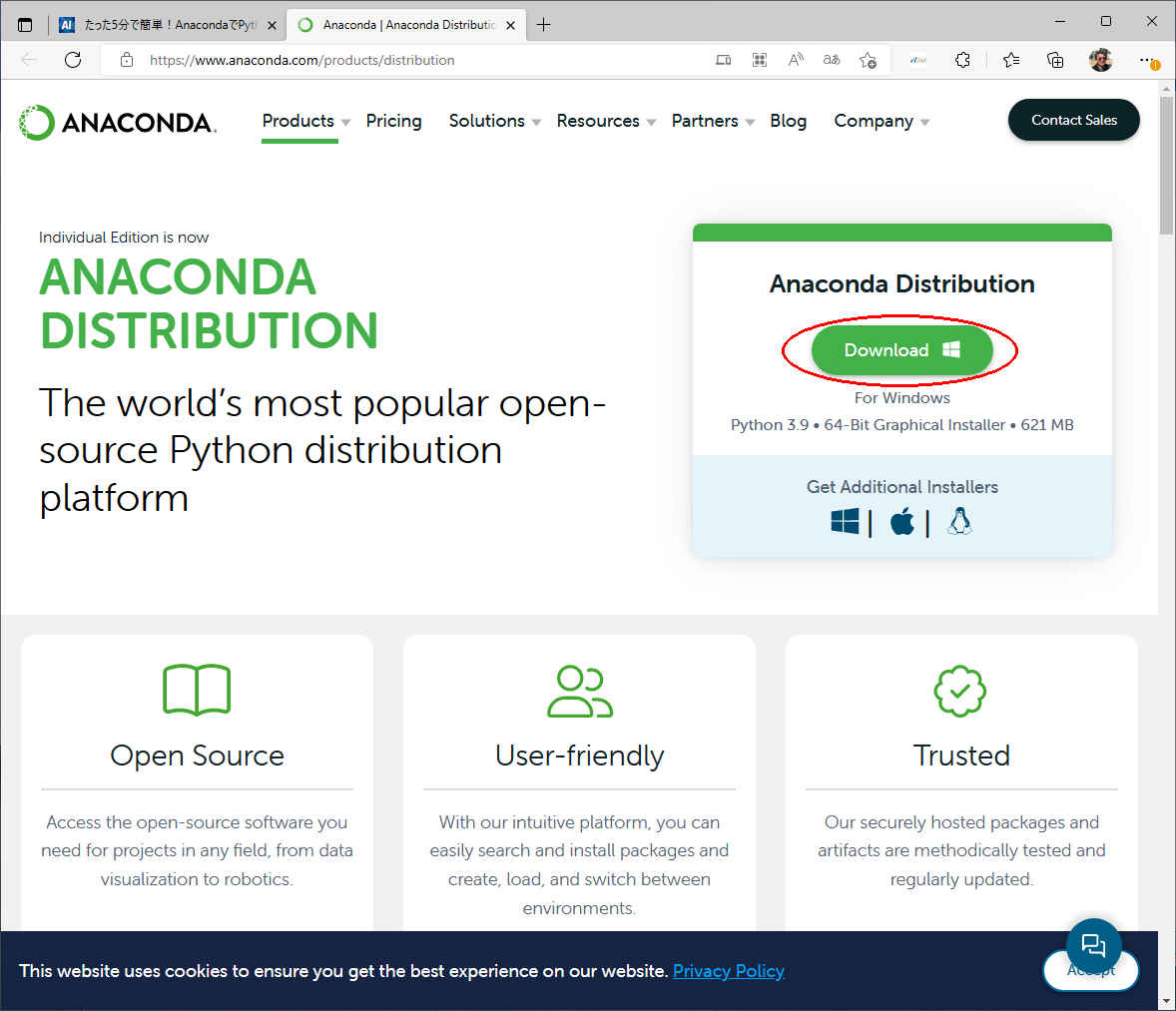Click the Linux penguin installer icon
This screenshot has height=1011, width=1176.
click(x=959, y=521)
